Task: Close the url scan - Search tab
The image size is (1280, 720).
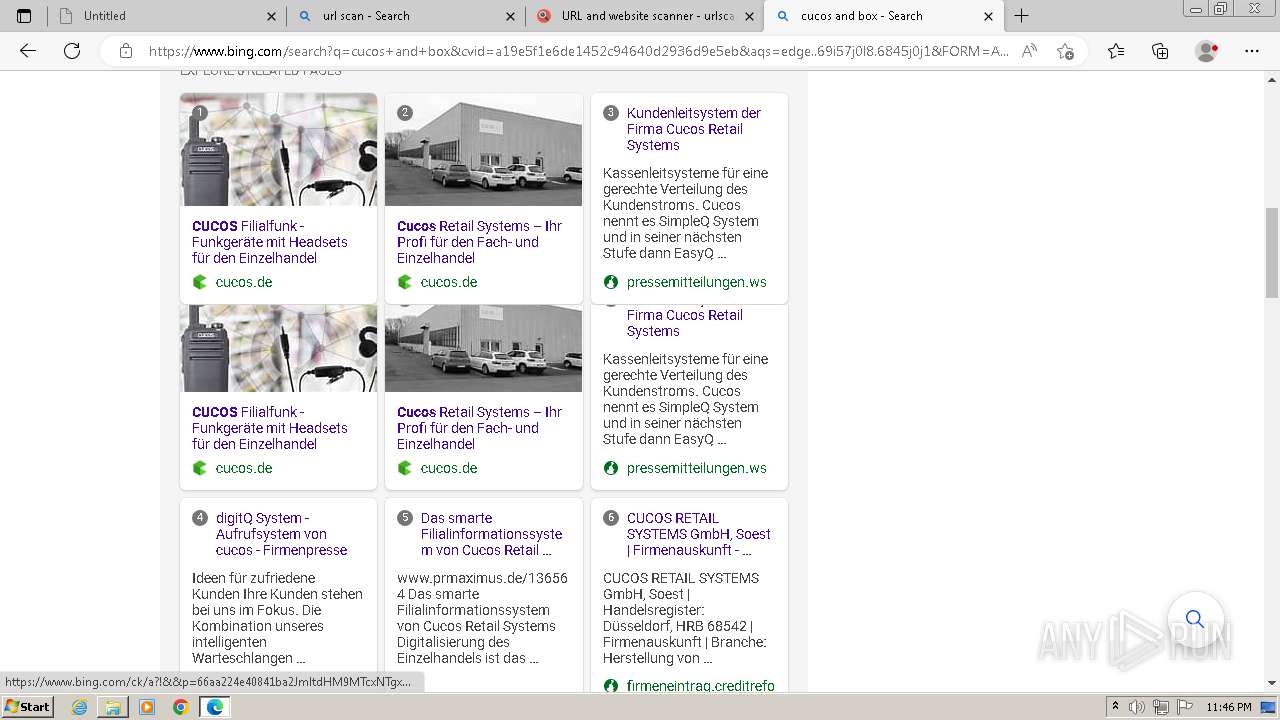Action: 510,16
